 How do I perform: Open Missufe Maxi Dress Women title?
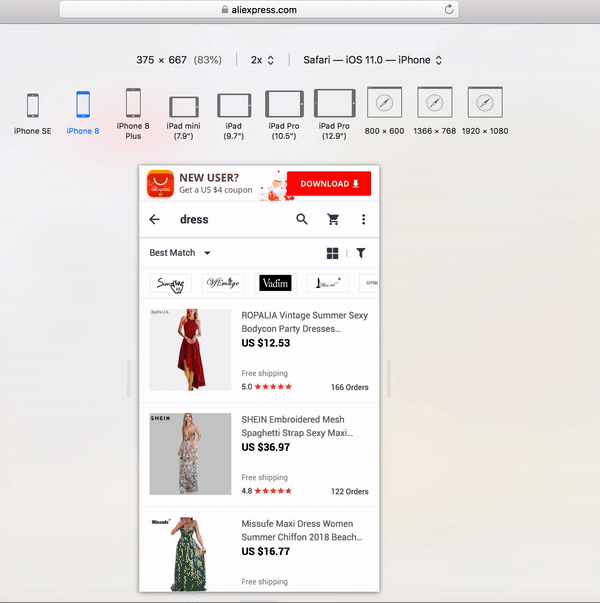[302, 530]
